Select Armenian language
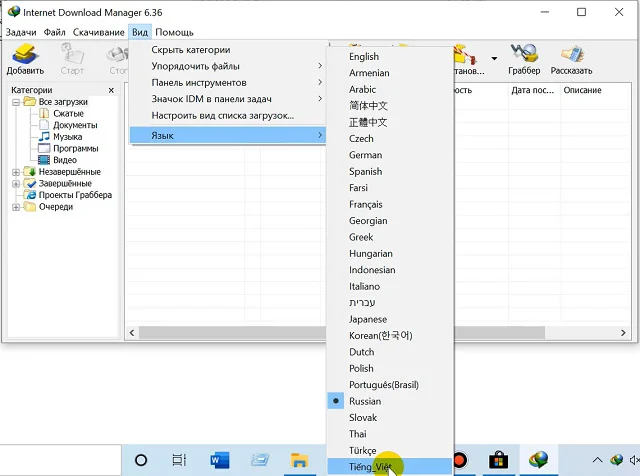 coord(390,73)
